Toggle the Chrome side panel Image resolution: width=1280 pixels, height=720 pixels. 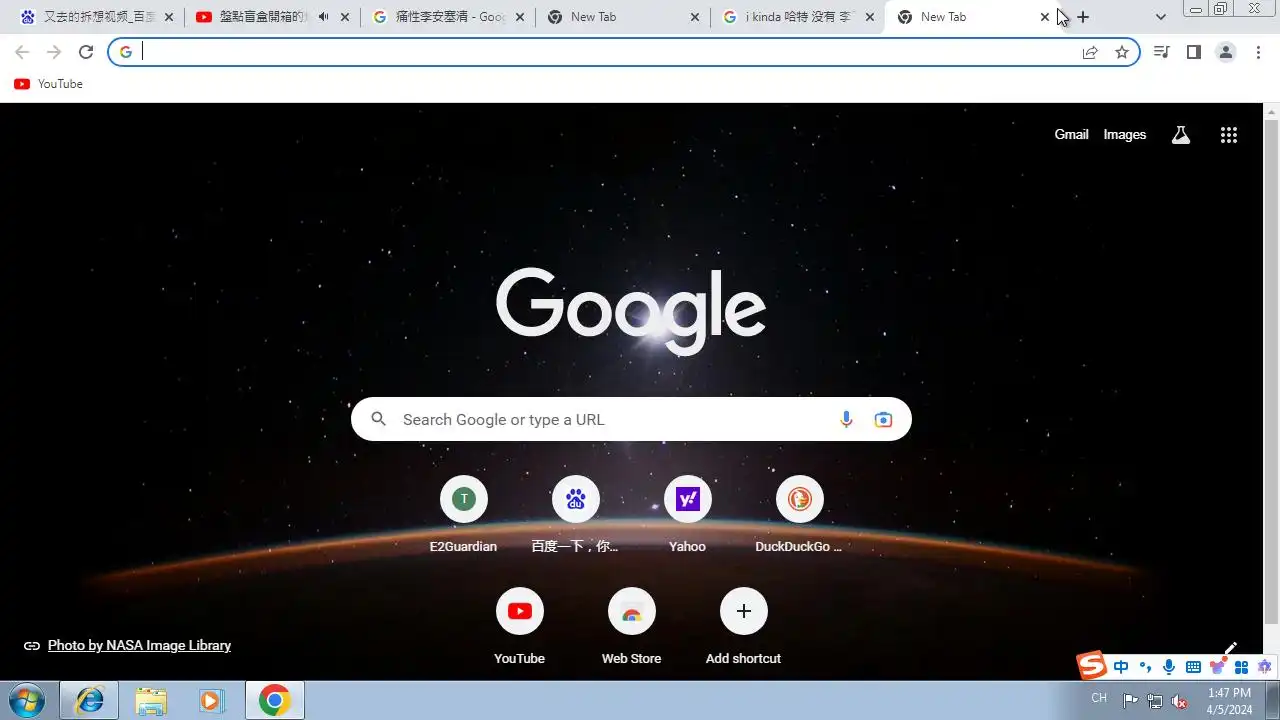[x=1193, y=52]
